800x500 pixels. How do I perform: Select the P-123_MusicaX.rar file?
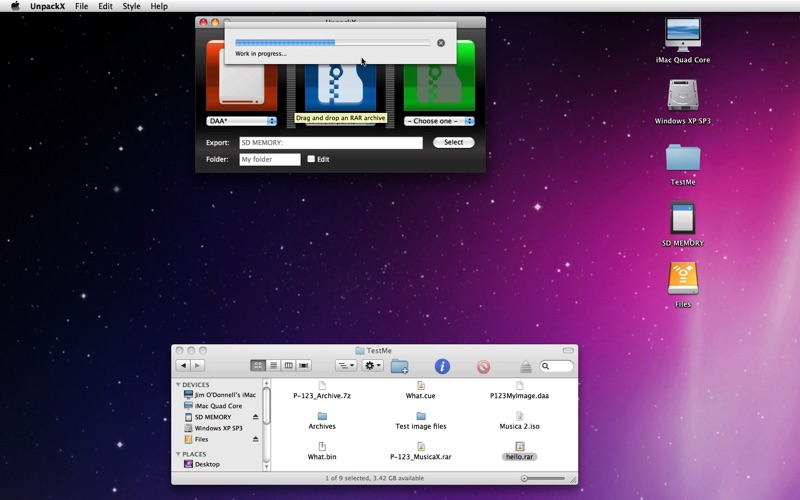pyautogui.click(x=420, y=452)
